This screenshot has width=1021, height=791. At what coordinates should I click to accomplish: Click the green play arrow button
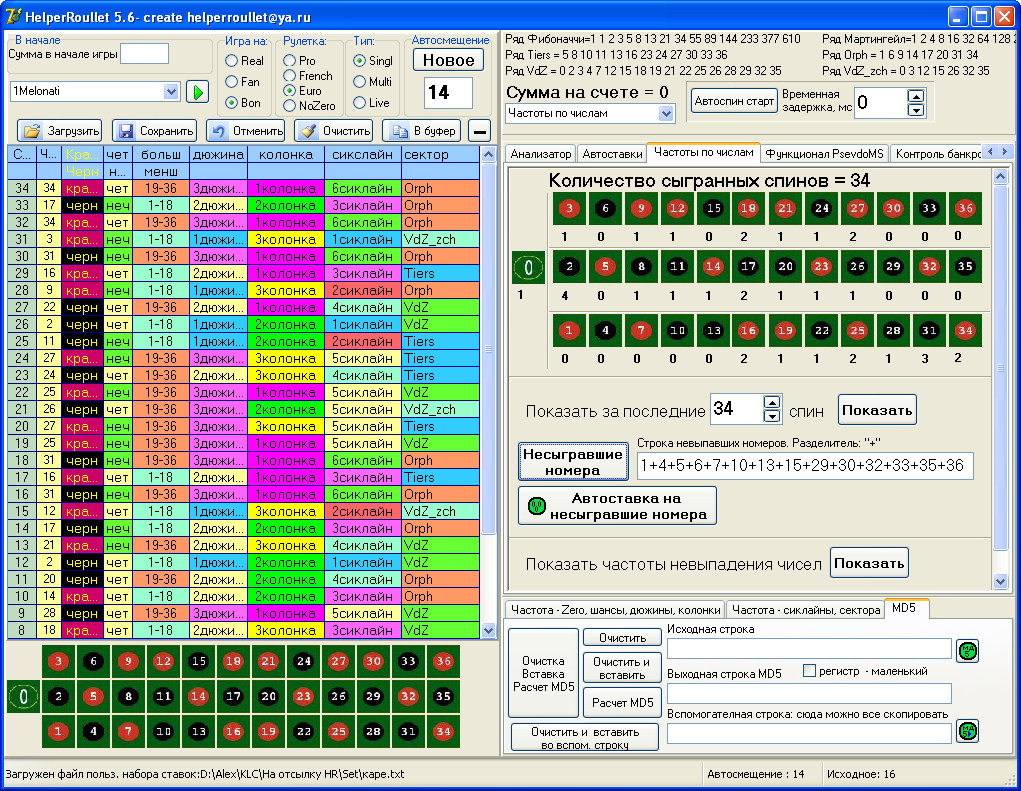pos(197,92)
